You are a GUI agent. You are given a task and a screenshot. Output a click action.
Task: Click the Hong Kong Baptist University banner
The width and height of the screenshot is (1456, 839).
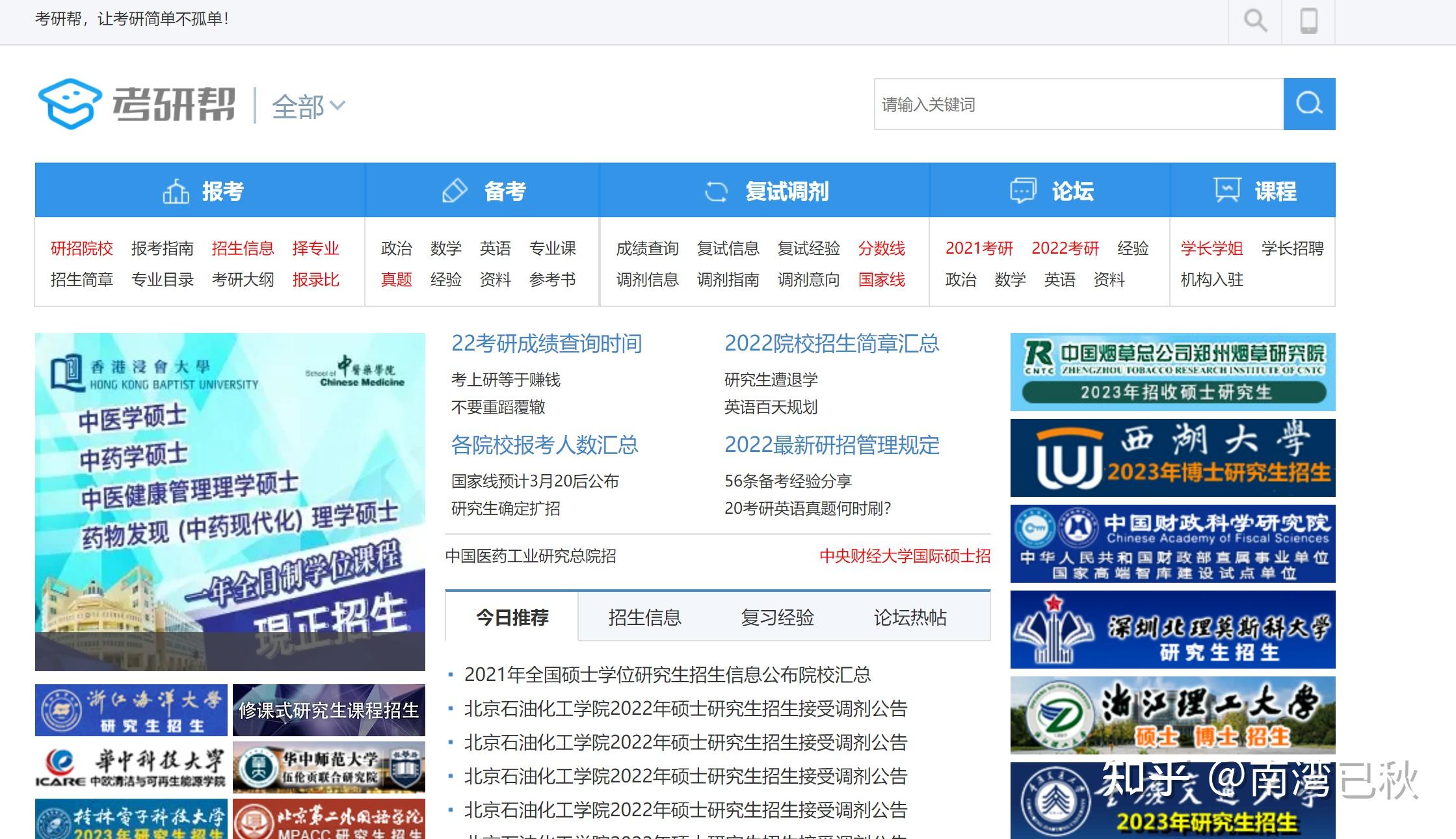pos(230,502)
